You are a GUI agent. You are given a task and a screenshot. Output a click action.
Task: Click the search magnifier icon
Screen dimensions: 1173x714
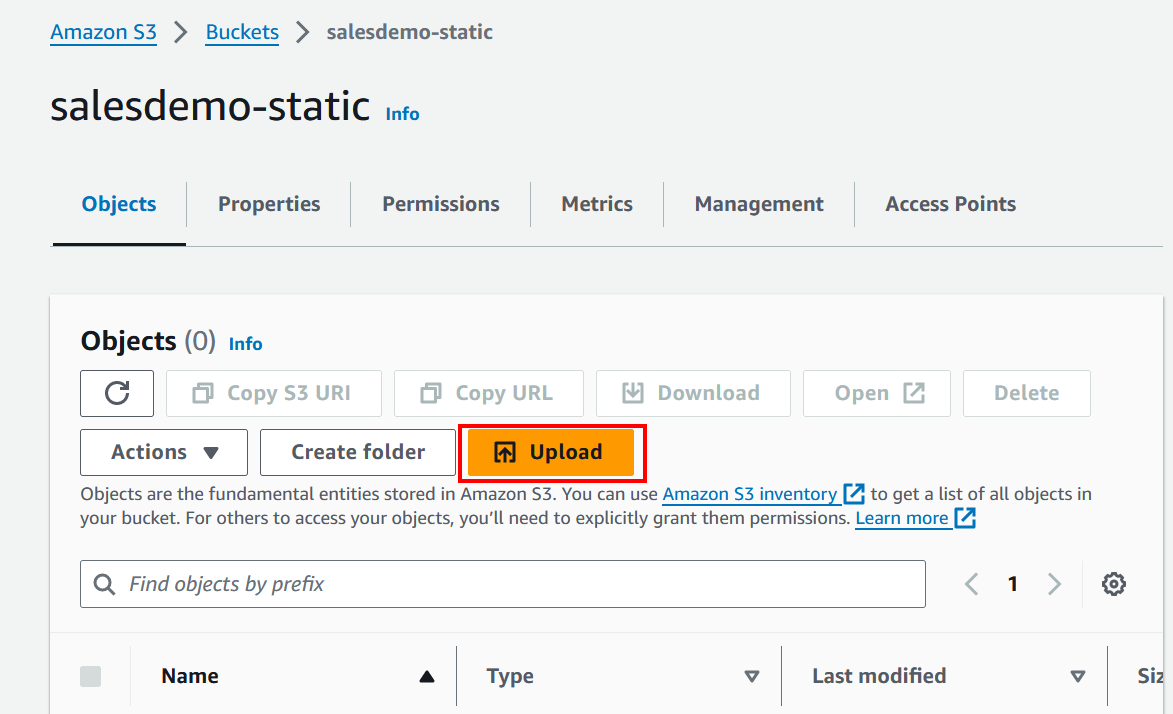pyautogui.click(x=104, y=584)
